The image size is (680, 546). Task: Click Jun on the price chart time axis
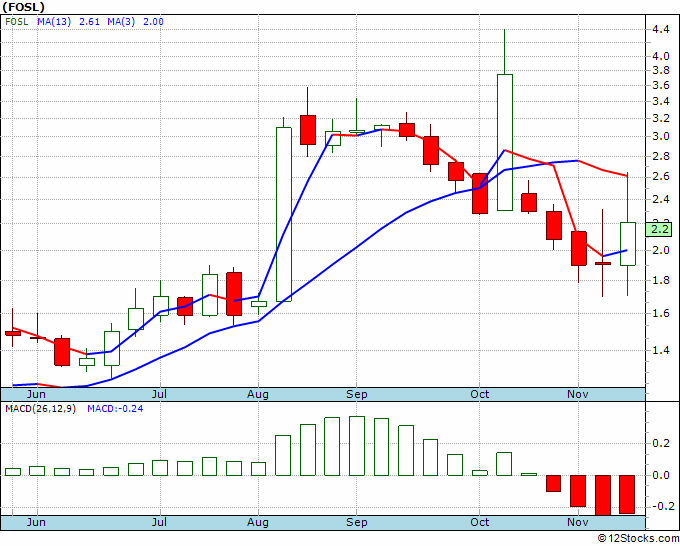tap(36, 394)
